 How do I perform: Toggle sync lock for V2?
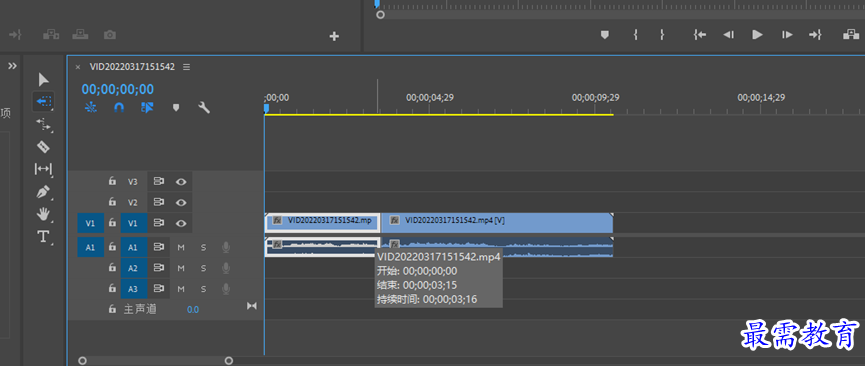pos(159,202)
